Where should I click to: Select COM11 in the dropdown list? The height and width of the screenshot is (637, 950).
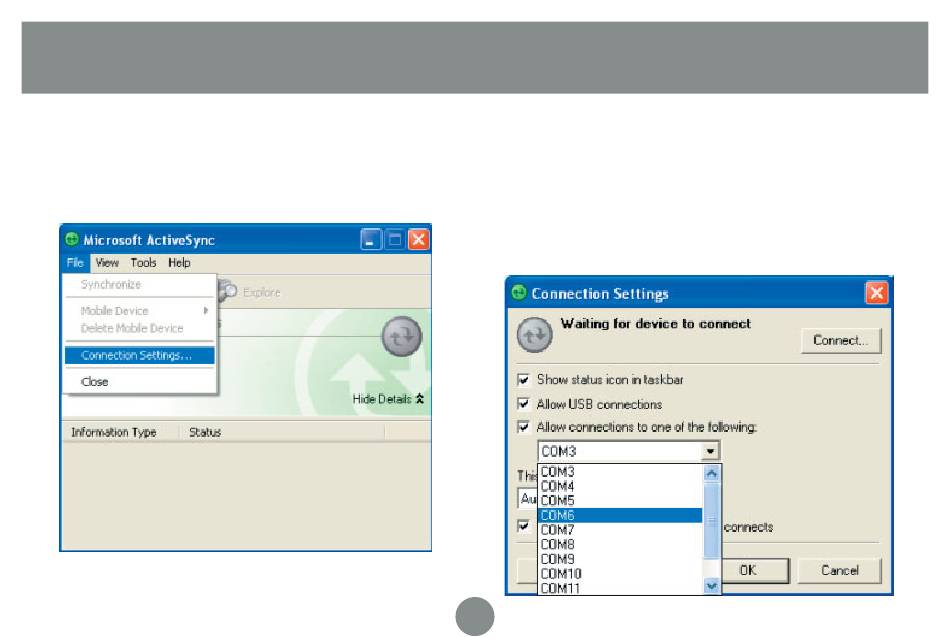pyautogui.click(x=620, y=587)
